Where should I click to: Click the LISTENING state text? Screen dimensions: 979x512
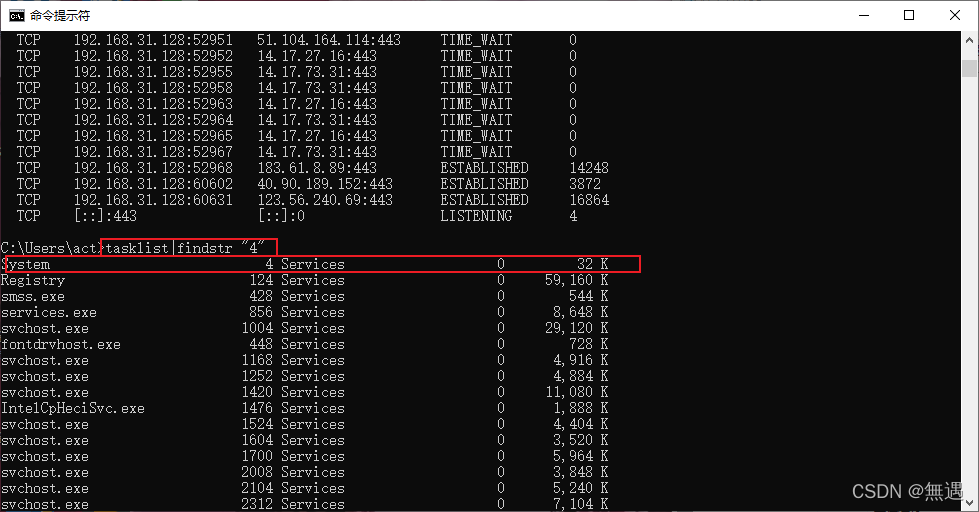pos(476,216)
